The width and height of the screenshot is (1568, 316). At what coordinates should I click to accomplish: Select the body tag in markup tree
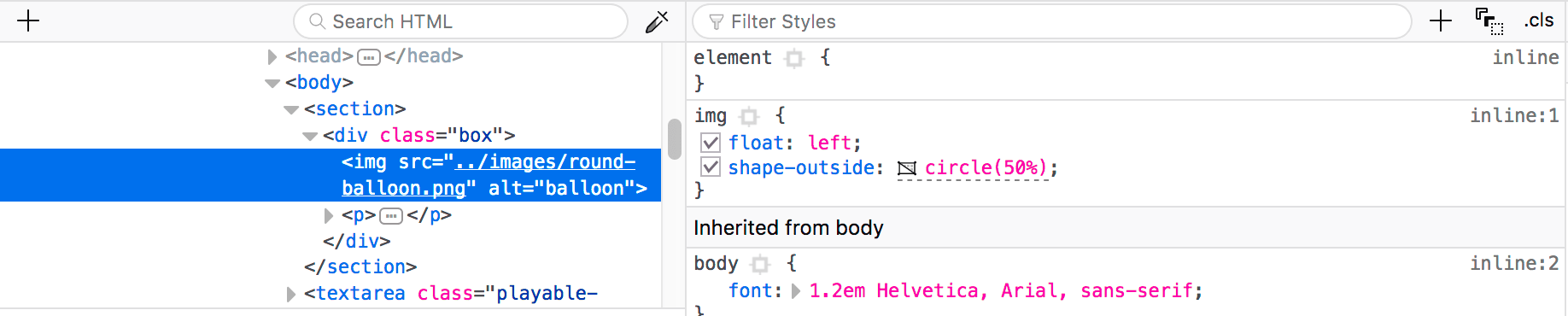click(x=319, y=83)
